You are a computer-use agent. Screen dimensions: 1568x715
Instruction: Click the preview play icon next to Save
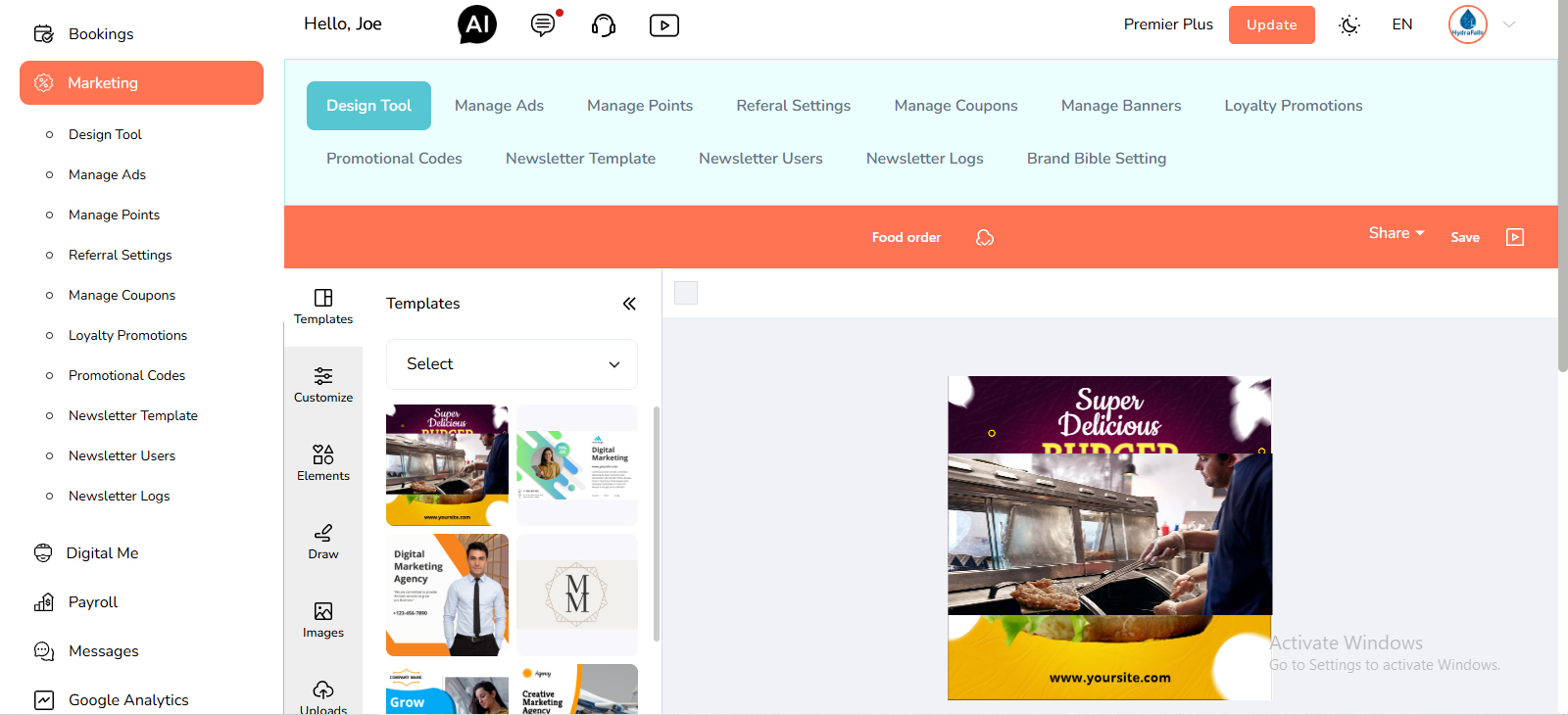pos(1515,237)
